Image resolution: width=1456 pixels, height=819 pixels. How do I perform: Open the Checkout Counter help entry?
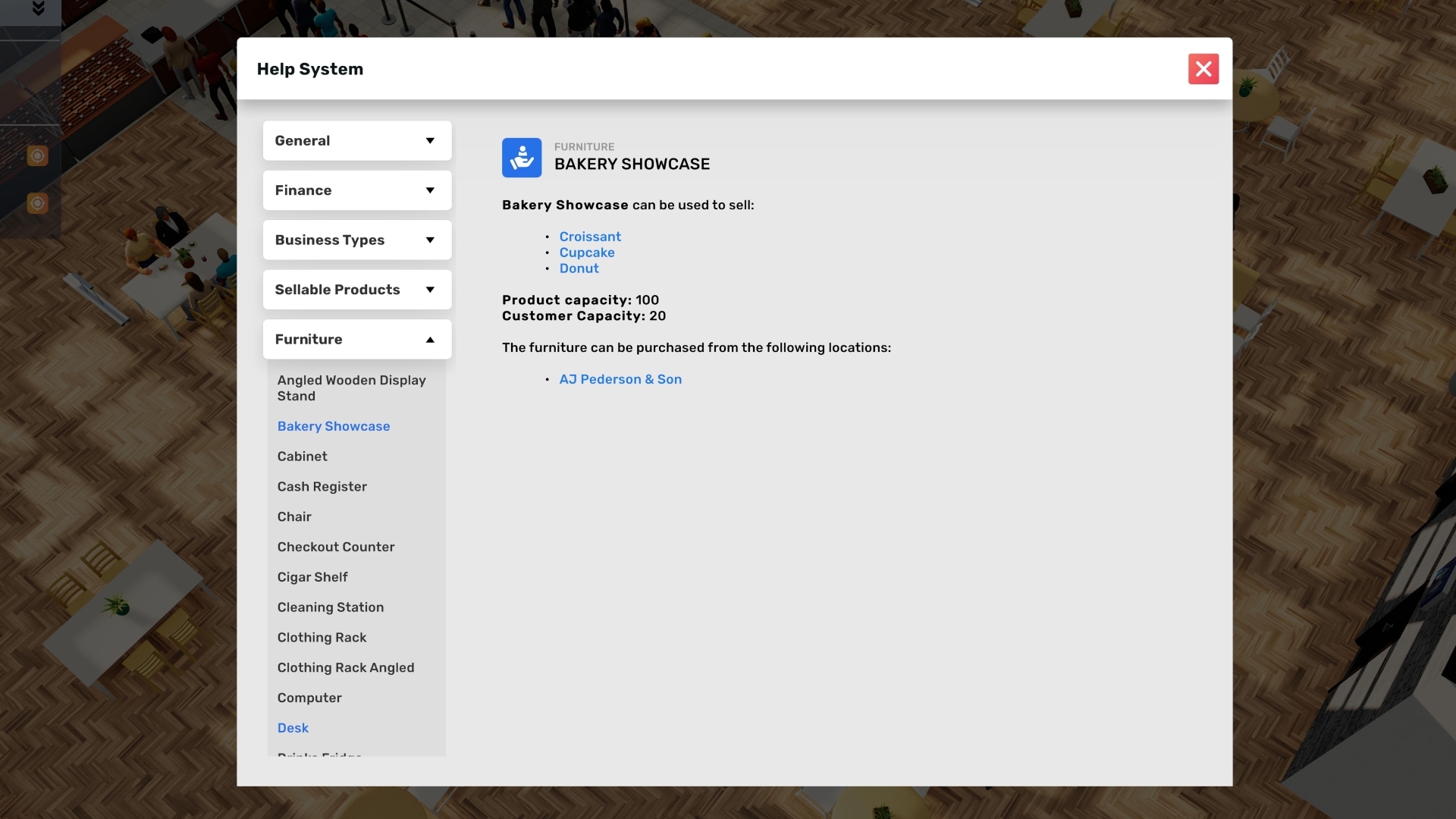pyautogui.click(x=335, y=547)
